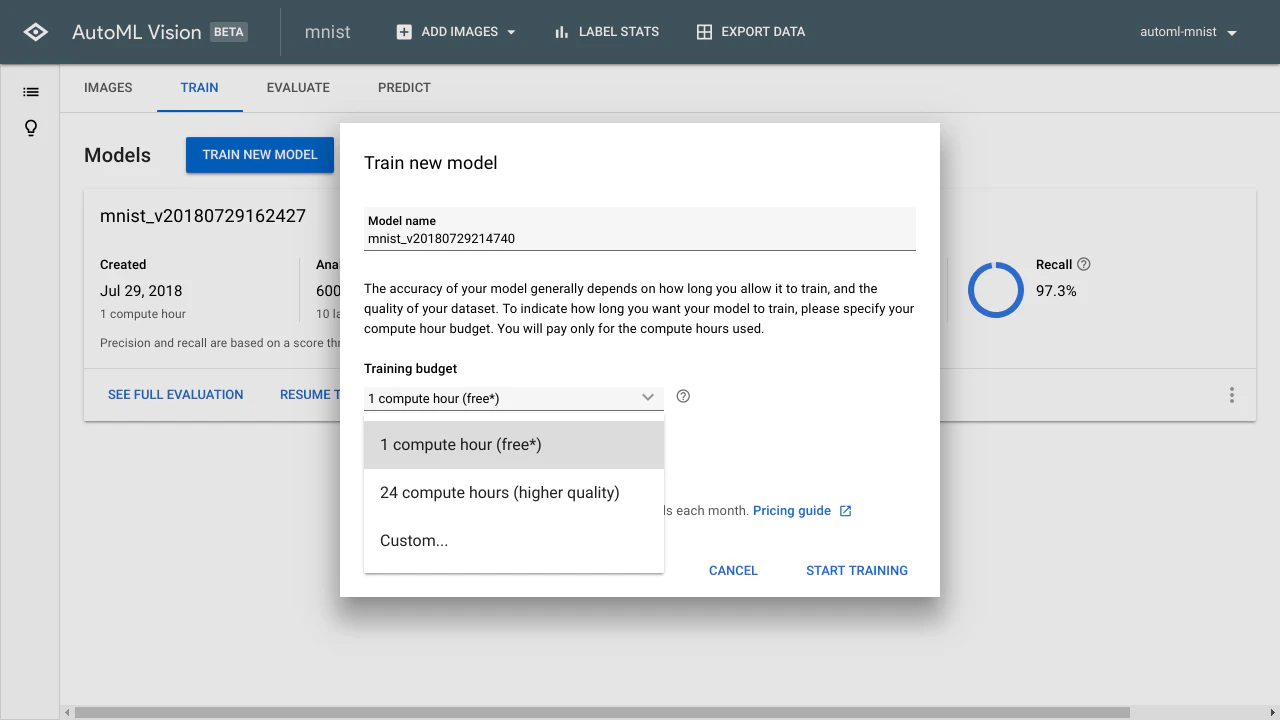
Task: Click the mnist dataset name in header
Action: tap(328, 32)
